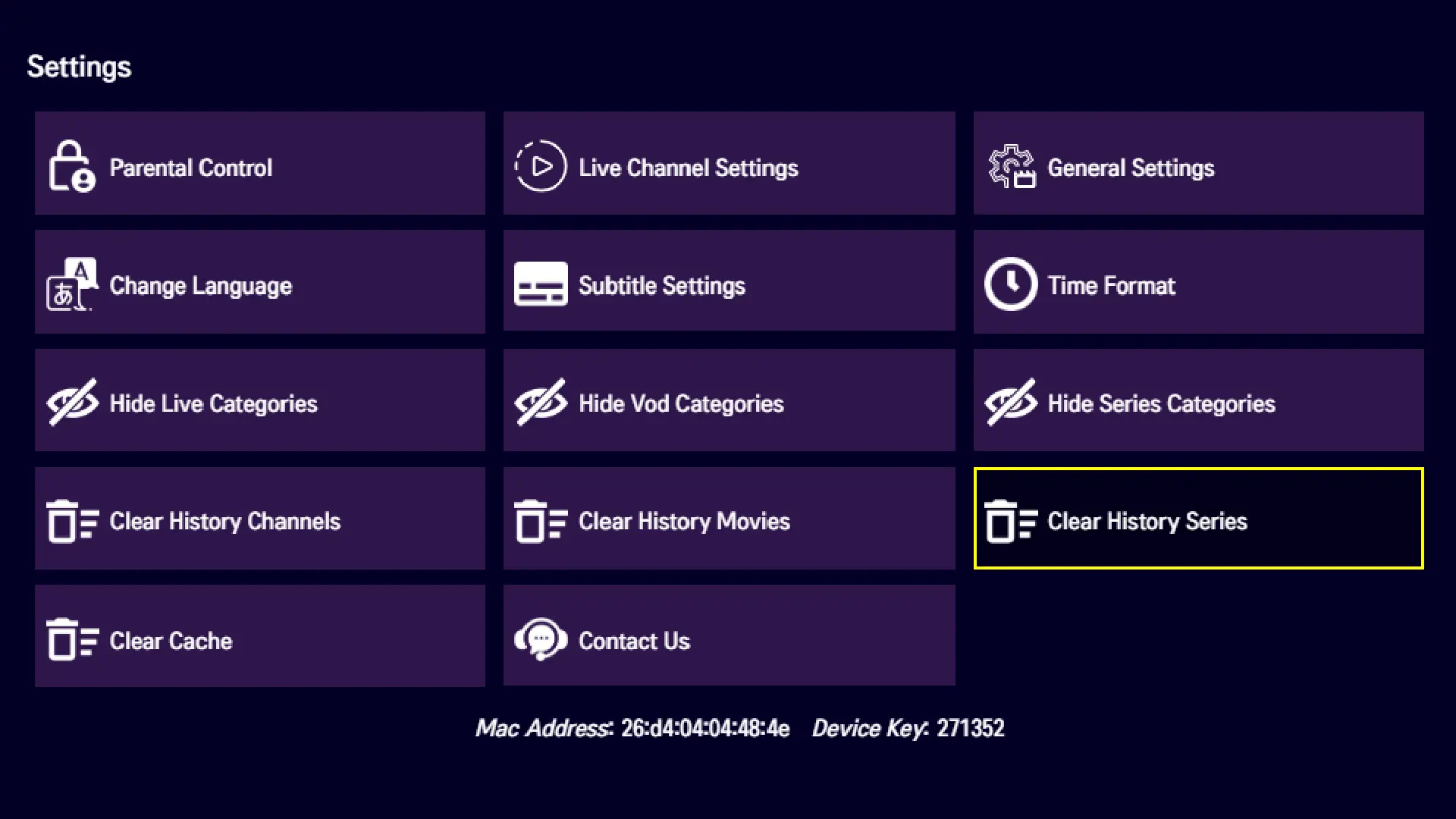Click the Clear Cache trash icon
The height and width of the screenshot is (819, 1456).
coord(71,640)
